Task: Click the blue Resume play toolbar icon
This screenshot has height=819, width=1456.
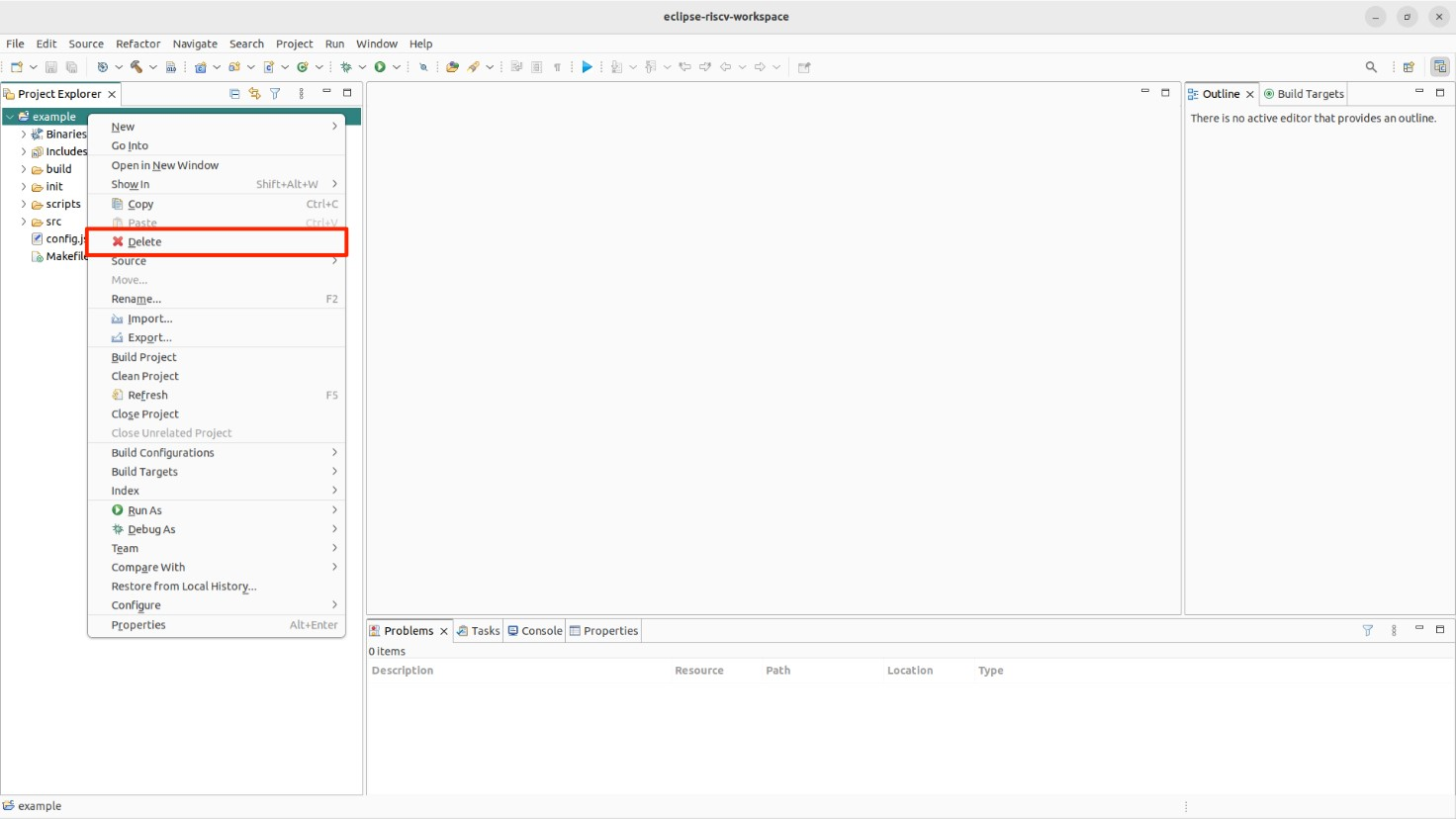Action: pos(588,67)
